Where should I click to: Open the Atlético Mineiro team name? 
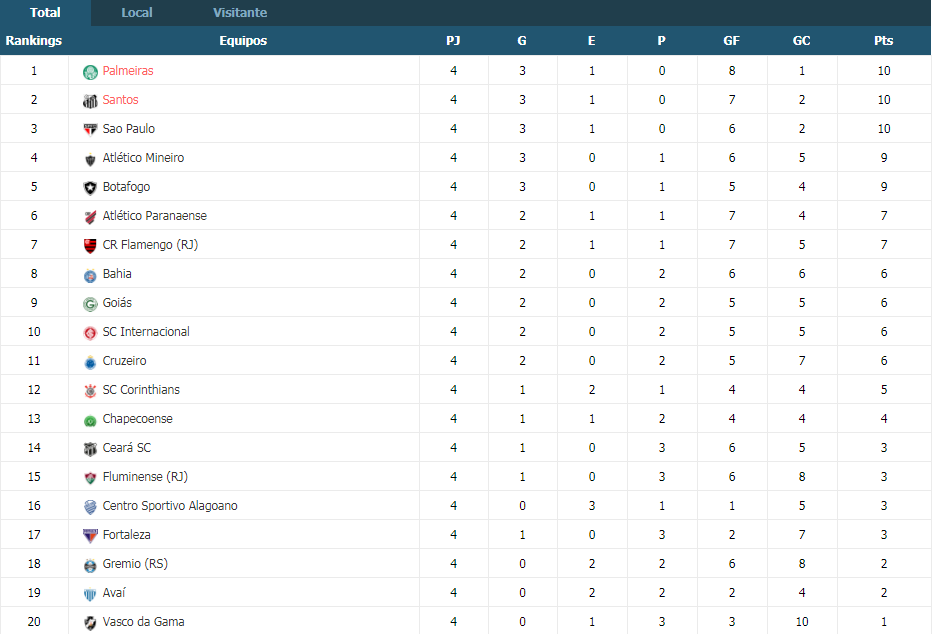pos(143,157)
